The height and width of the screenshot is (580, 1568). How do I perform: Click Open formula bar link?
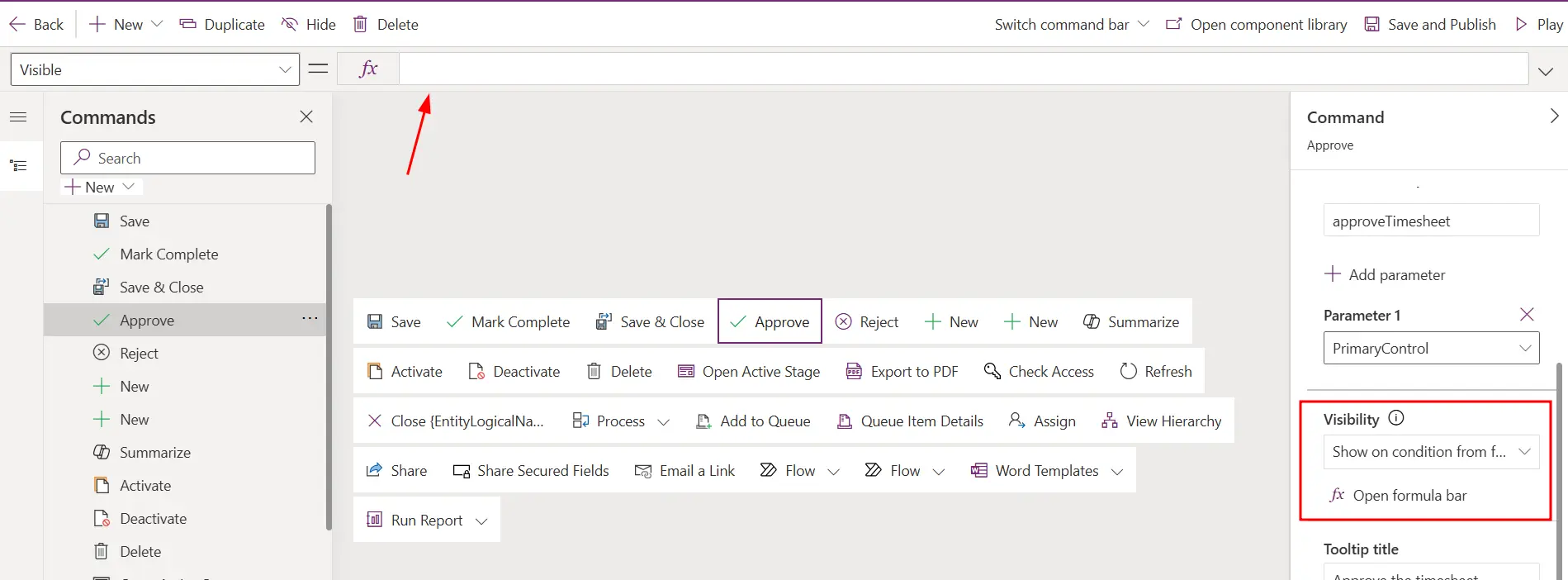coord(1398,495)
